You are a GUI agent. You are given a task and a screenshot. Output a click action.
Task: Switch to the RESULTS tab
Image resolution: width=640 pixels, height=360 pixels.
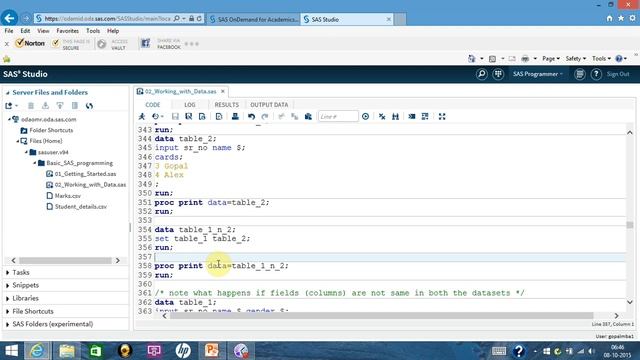[227, 105]
